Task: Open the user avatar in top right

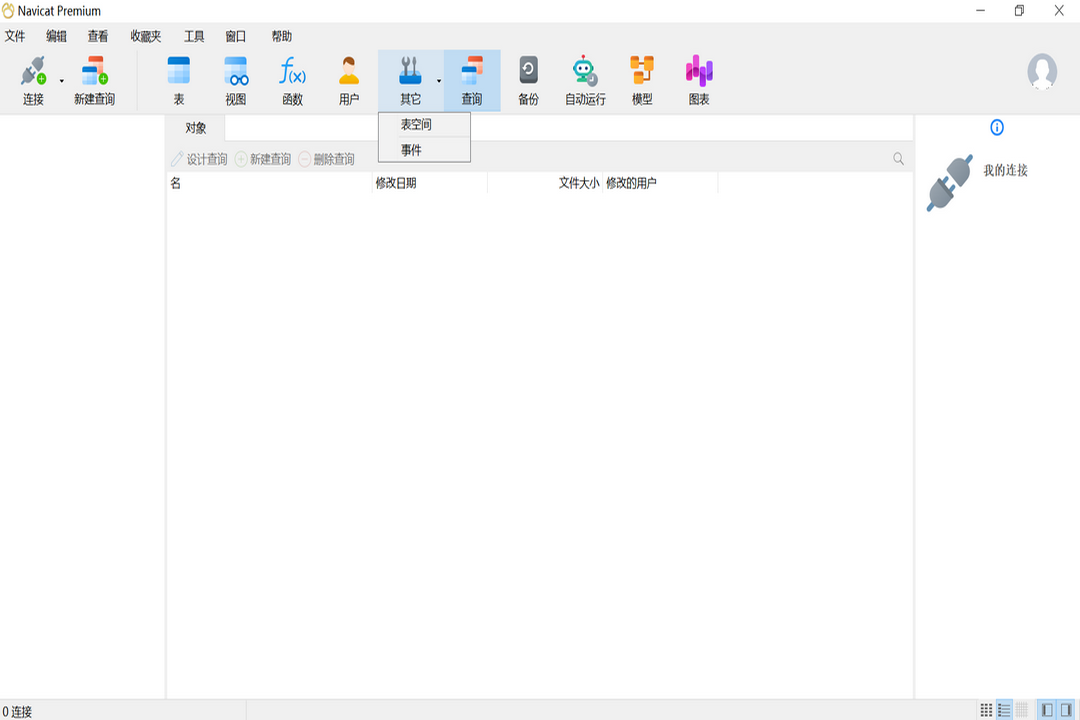Action: (1041, 70)
